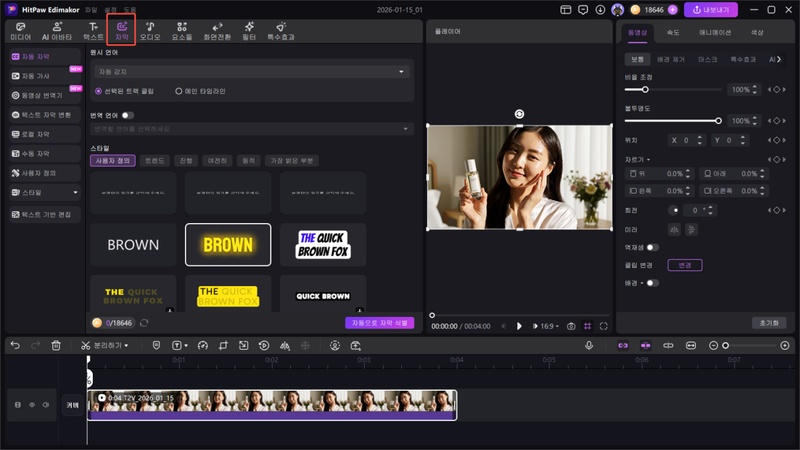Select the 트렌드 style filter

(x=155, y=161)
